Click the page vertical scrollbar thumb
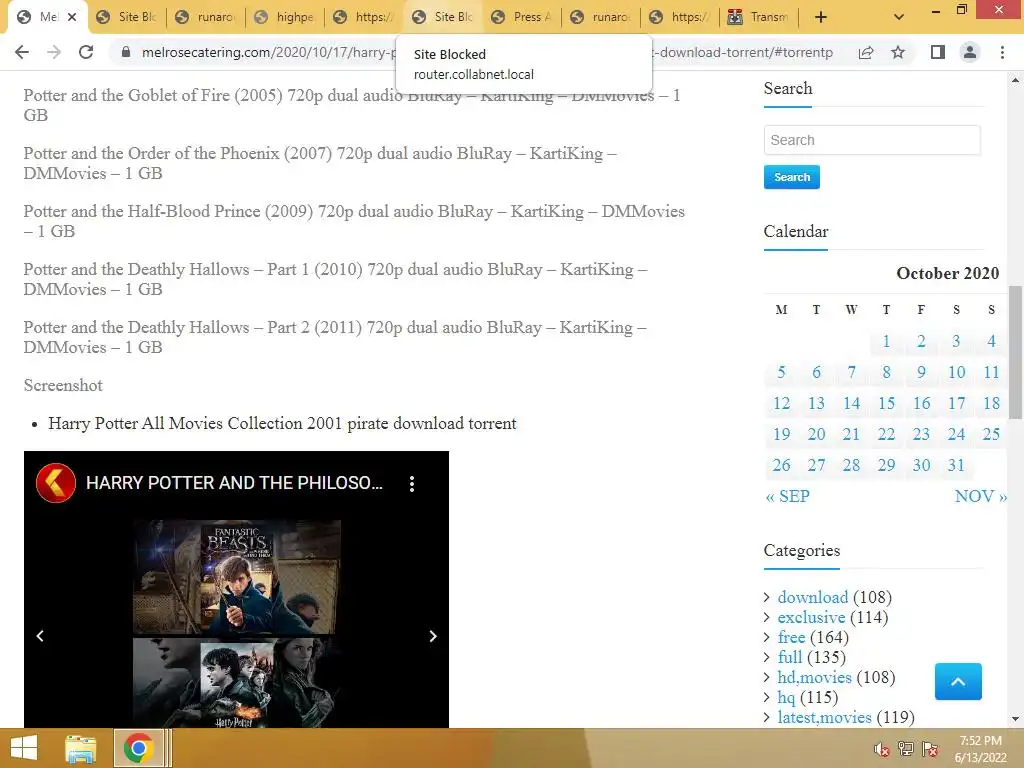1024x768 pixels. click(x=1015, y=353)
